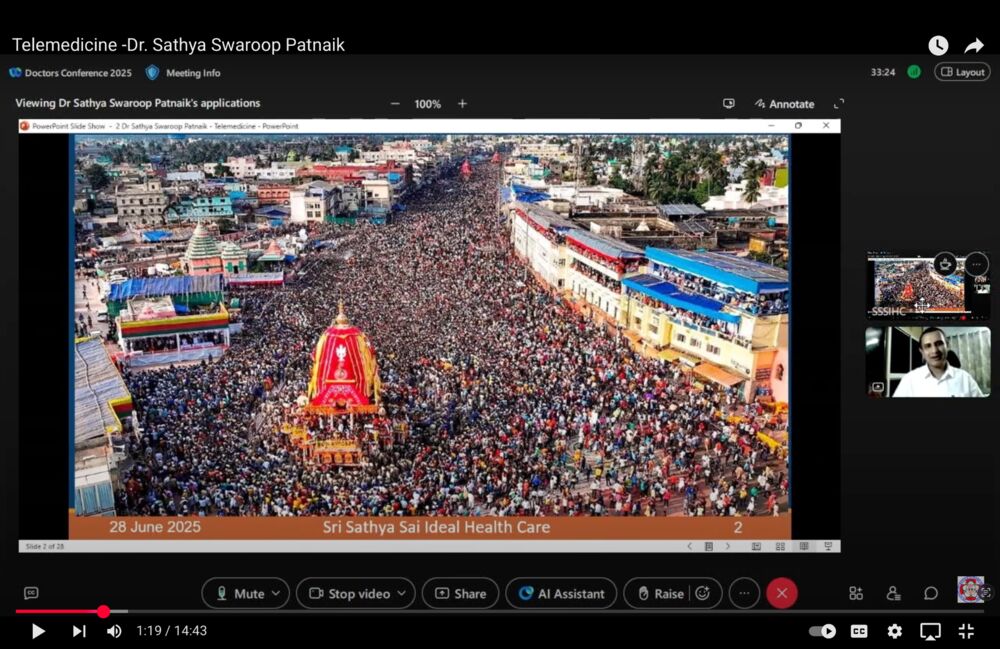Share the video using the arrow icon

(x=974, y=45)
